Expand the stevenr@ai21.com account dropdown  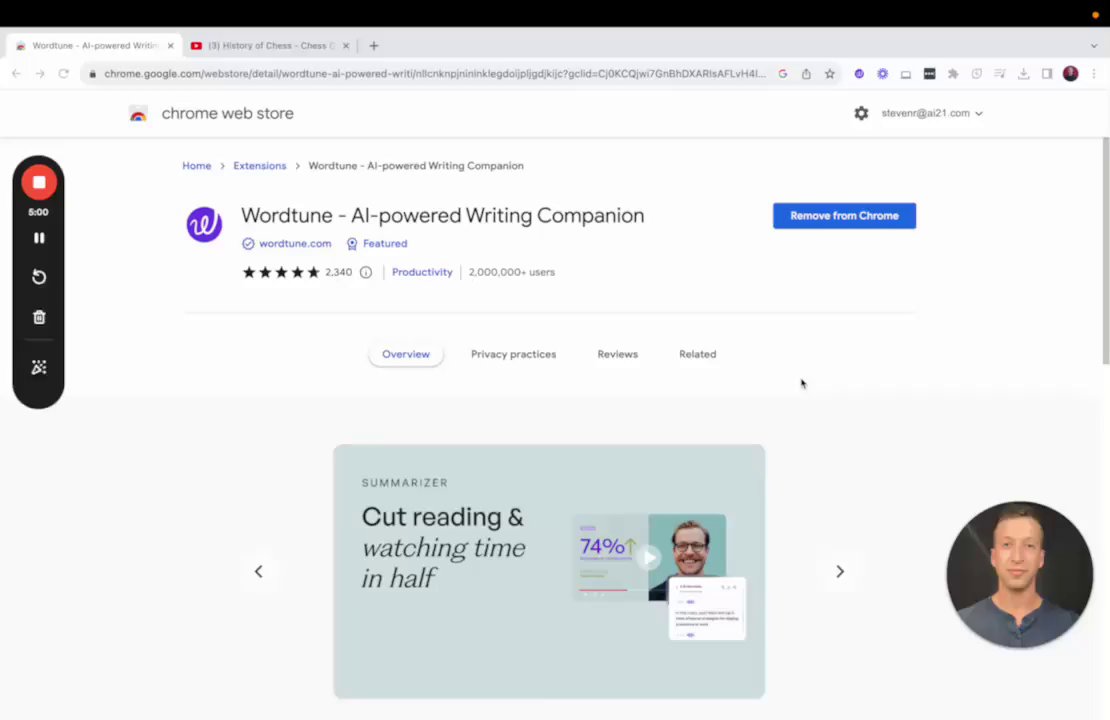(x=932, y=113)
